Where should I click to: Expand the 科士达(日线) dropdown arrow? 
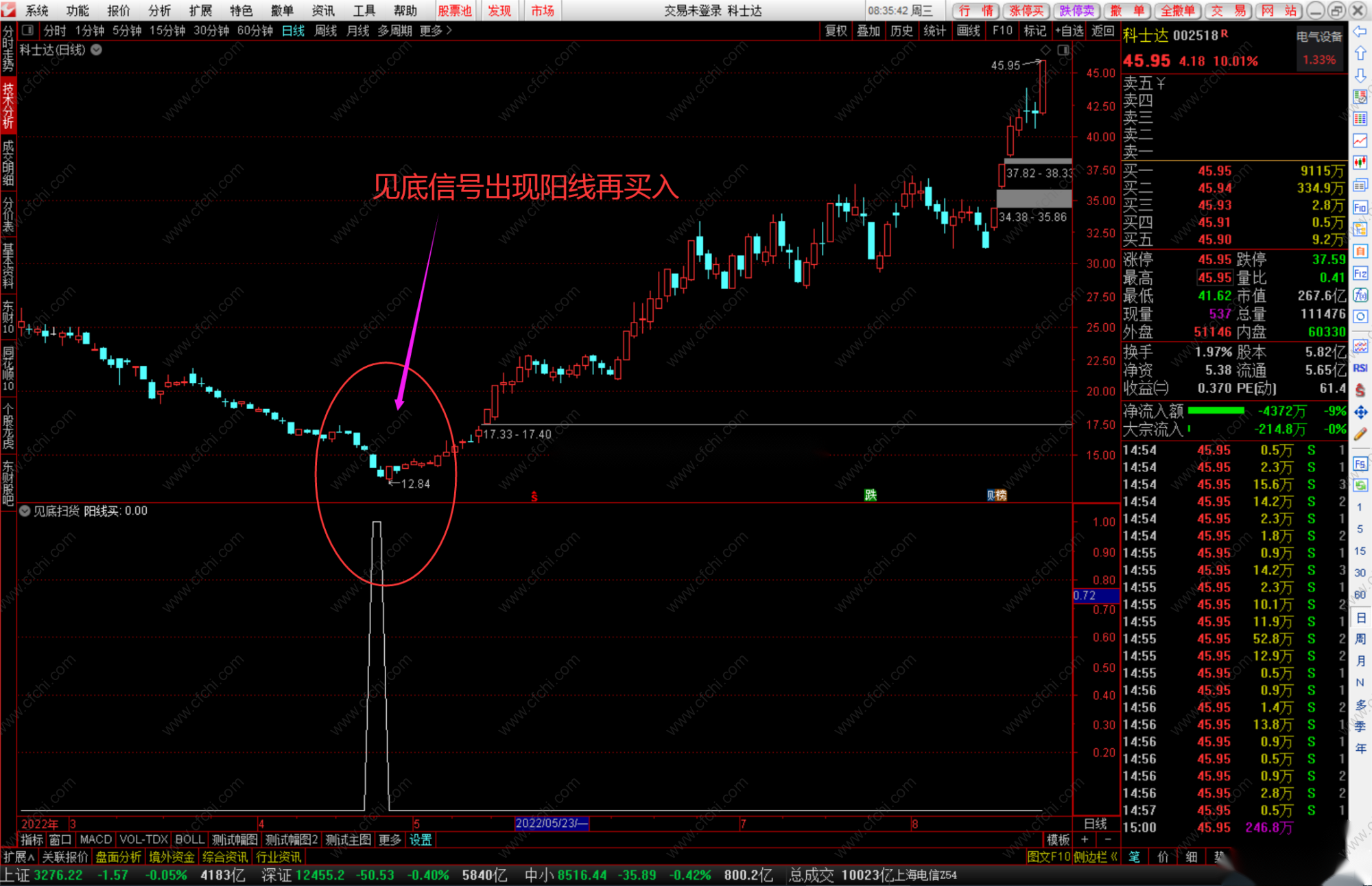97,50
